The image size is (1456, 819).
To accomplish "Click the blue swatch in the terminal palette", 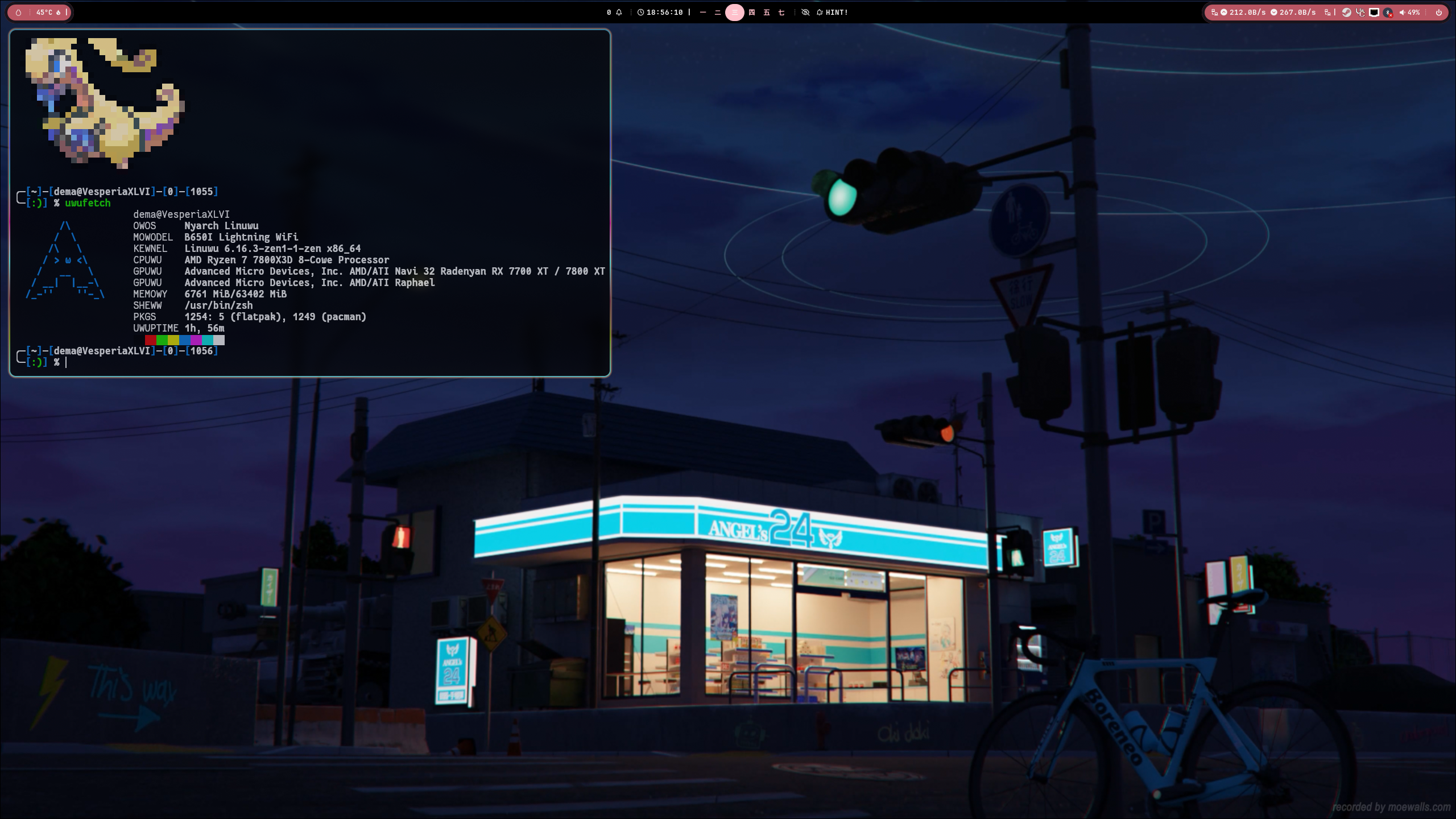I will 184,340.
